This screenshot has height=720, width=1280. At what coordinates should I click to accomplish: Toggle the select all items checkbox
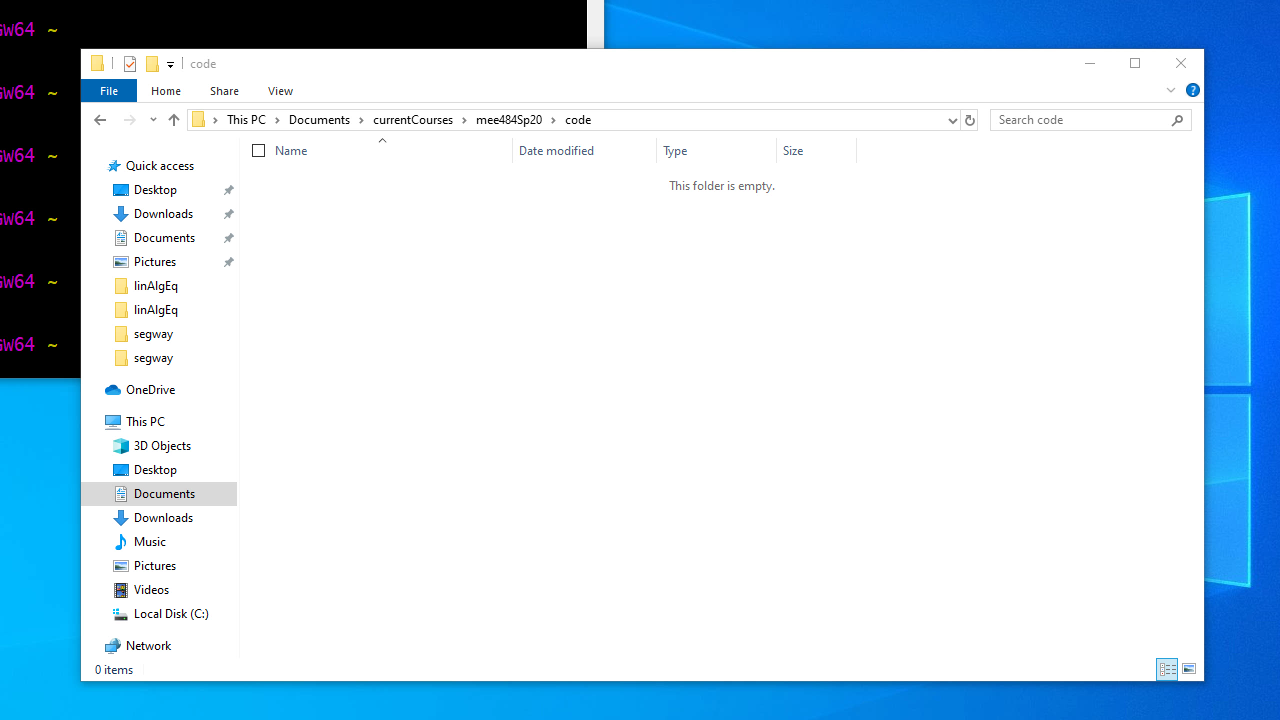point(258,151)
